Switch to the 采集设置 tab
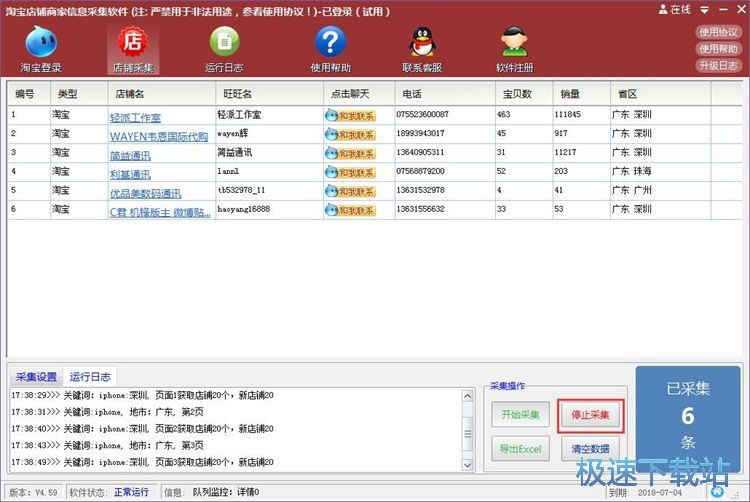Viewport: 750px width, 502px height. point(36,377)
